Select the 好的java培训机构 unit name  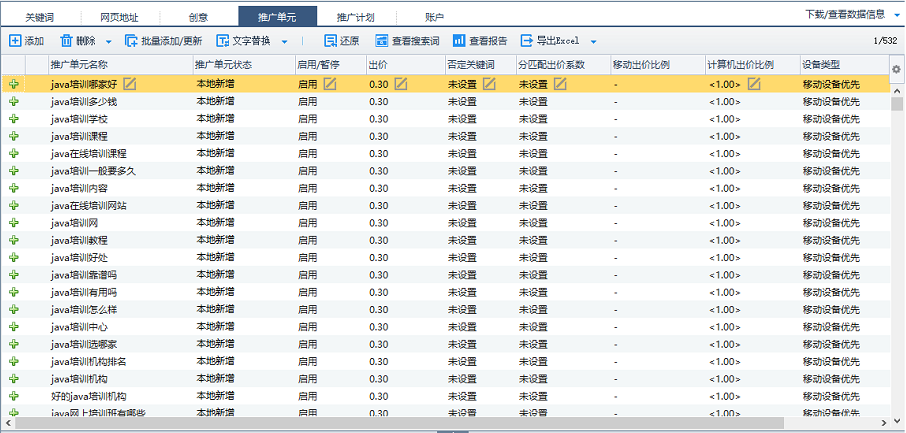(89, 397)
